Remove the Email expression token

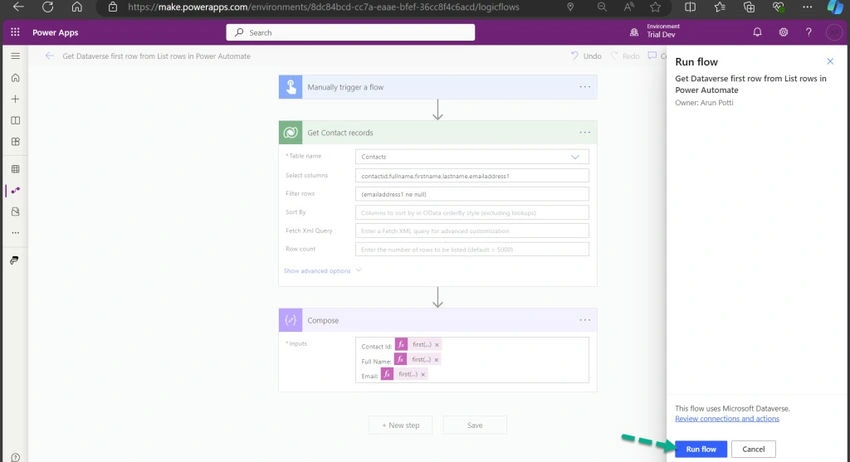[x=423, y=374]
